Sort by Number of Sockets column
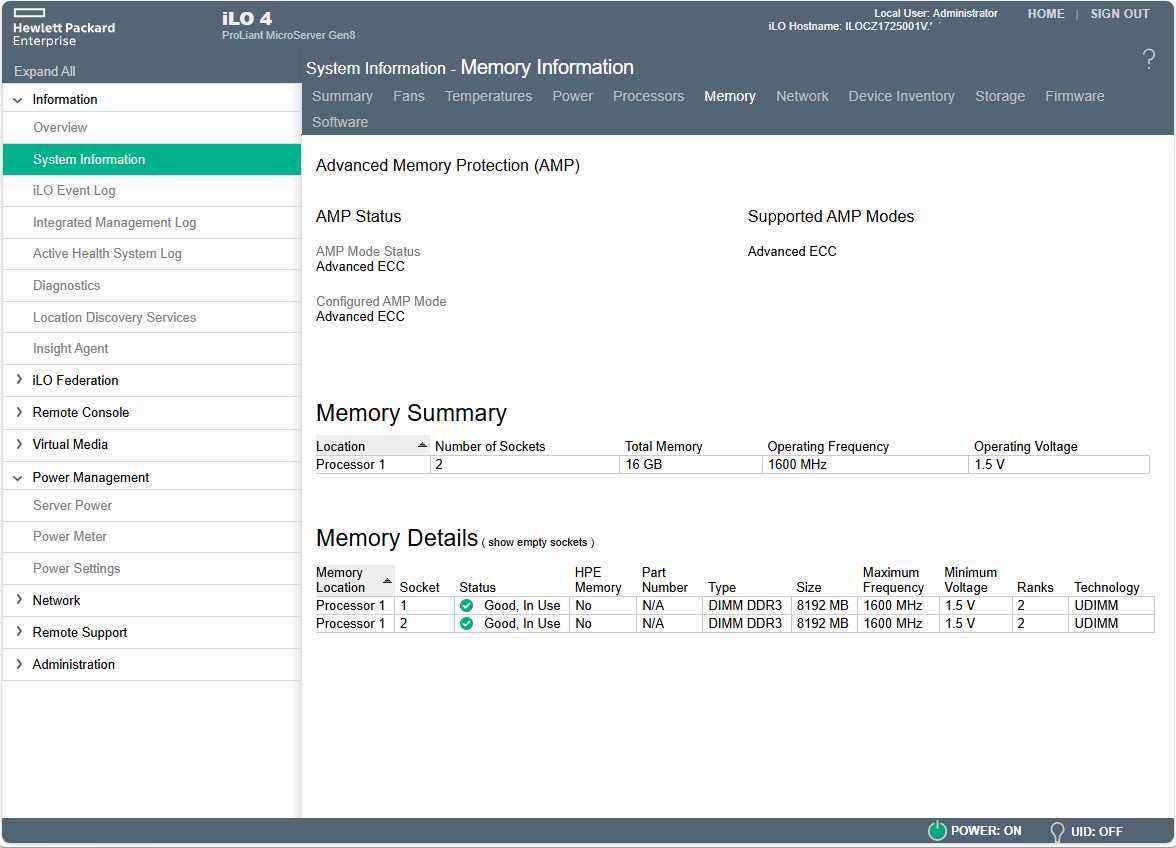This screenshot has height=848, width=1176. coord(490,446)
